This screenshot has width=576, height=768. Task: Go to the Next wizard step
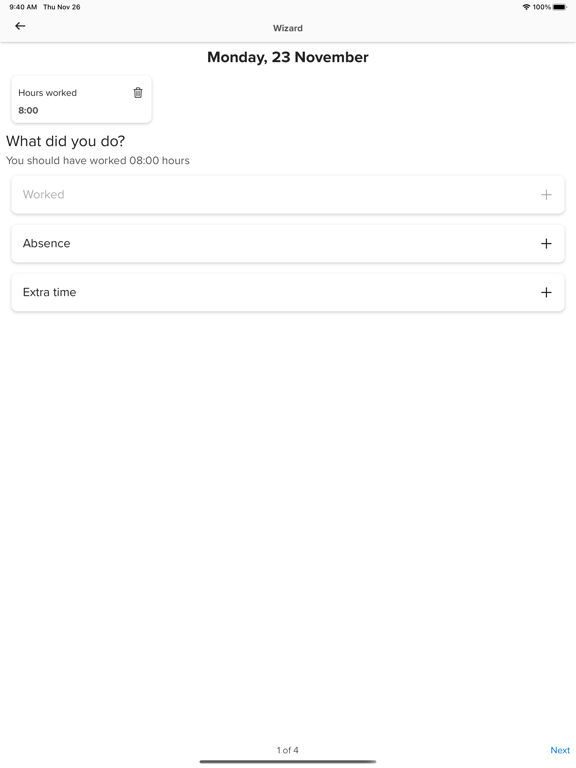tap(560, 750)
